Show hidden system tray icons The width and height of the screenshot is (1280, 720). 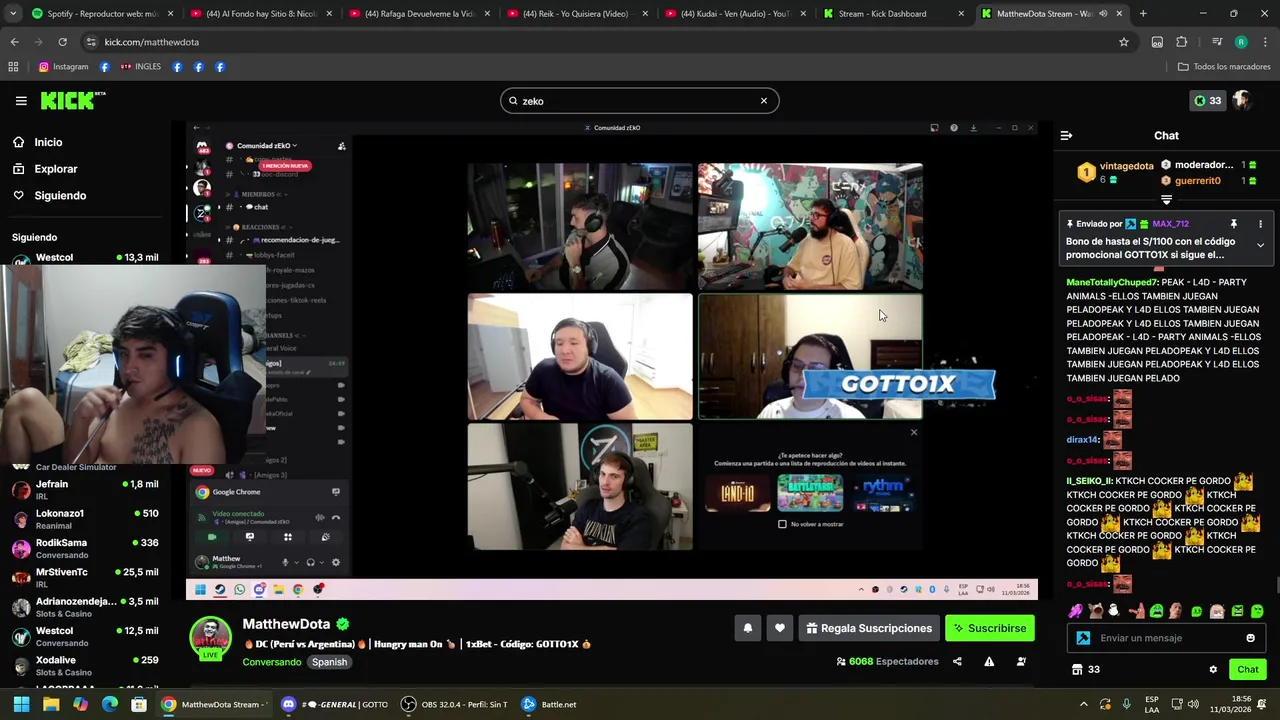(x=1083, y=704)
